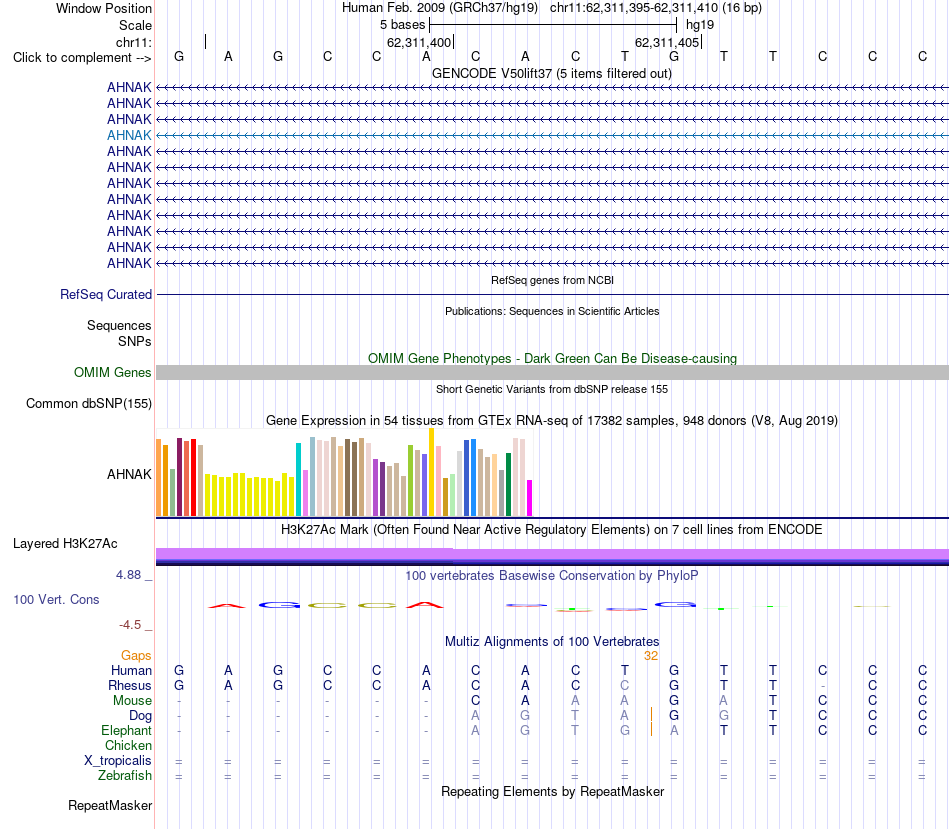Viewport: 950px width, 829px height.
Task: Click the RefSeq Curated horizontal gene line
Action: click(552, 295)
